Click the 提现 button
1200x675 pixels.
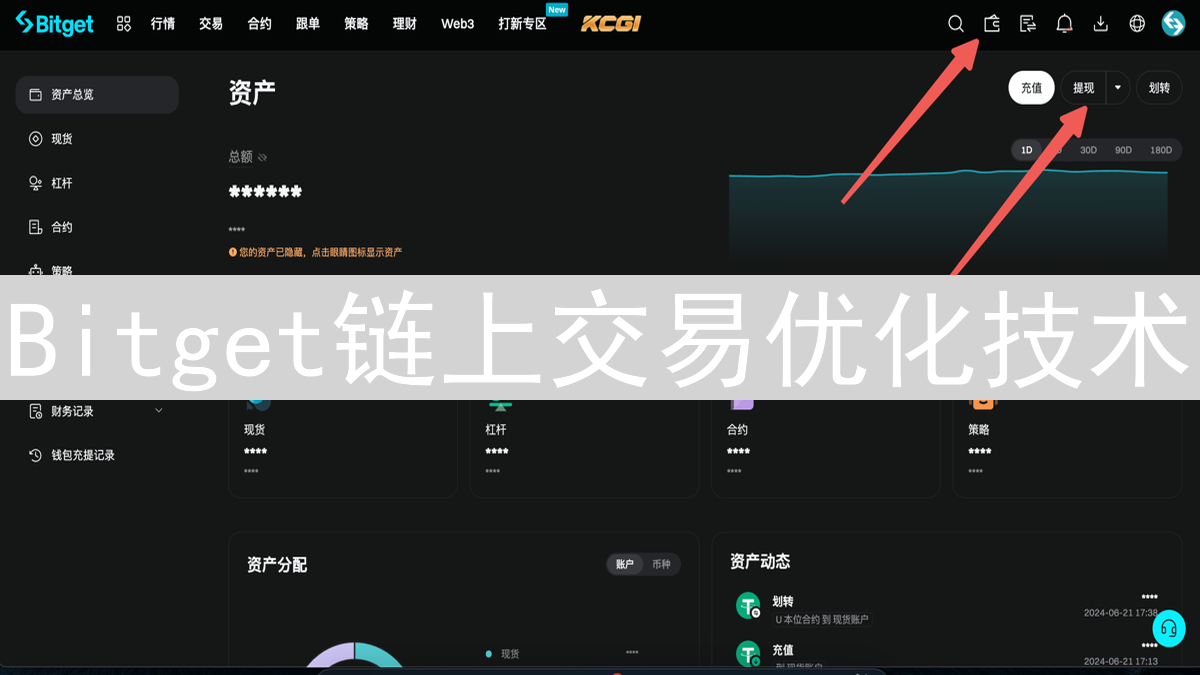pos(1084,88)
